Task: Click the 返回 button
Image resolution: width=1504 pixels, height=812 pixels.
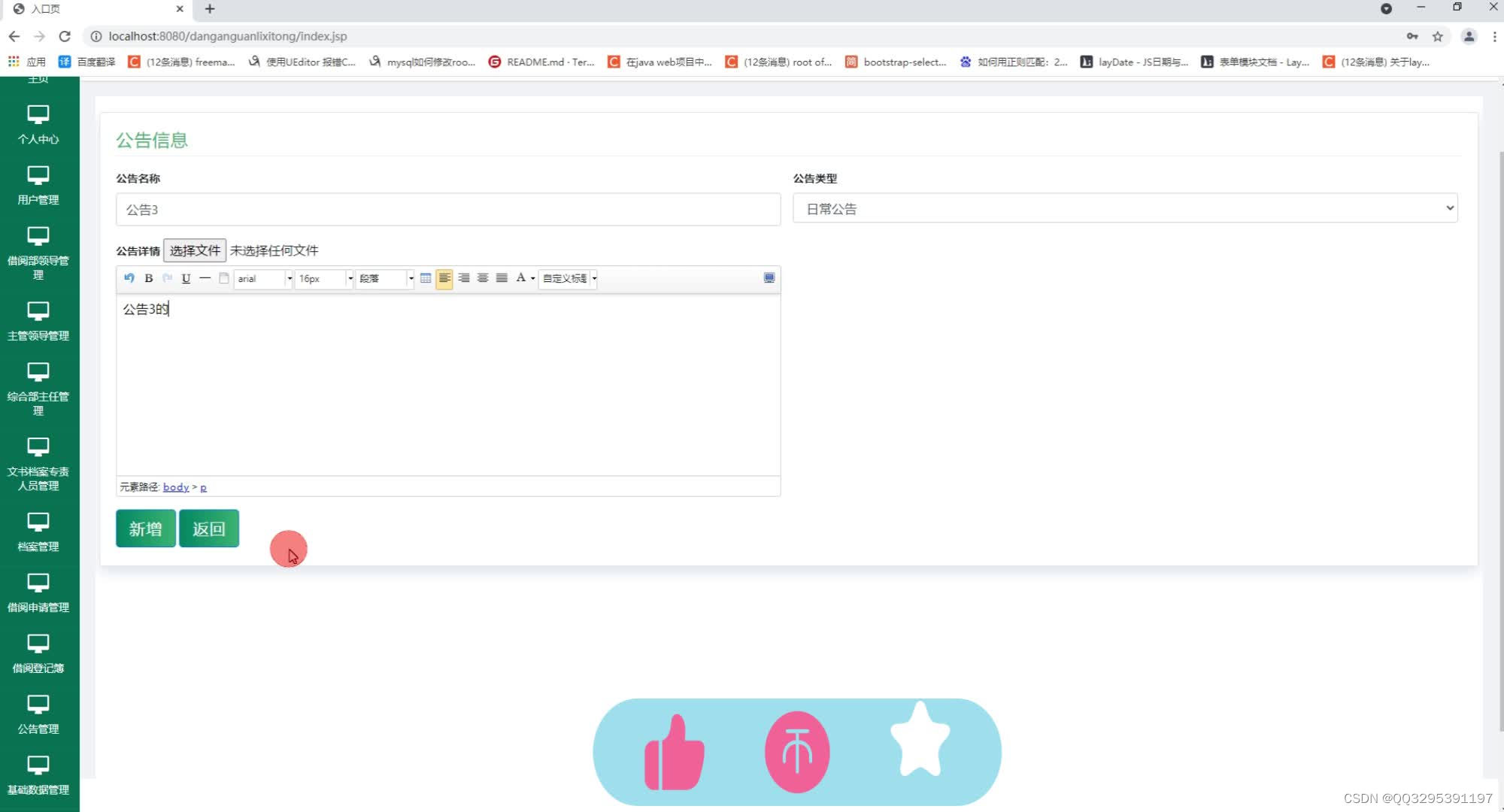Action: click(209, 529)
